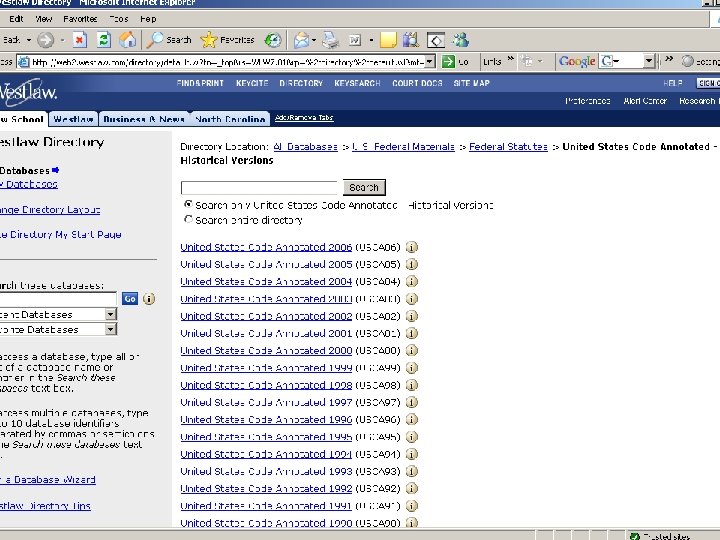Open the Mail icon dropdown arrow
Screen dimensions: 720x540
[x=314, y=40]
